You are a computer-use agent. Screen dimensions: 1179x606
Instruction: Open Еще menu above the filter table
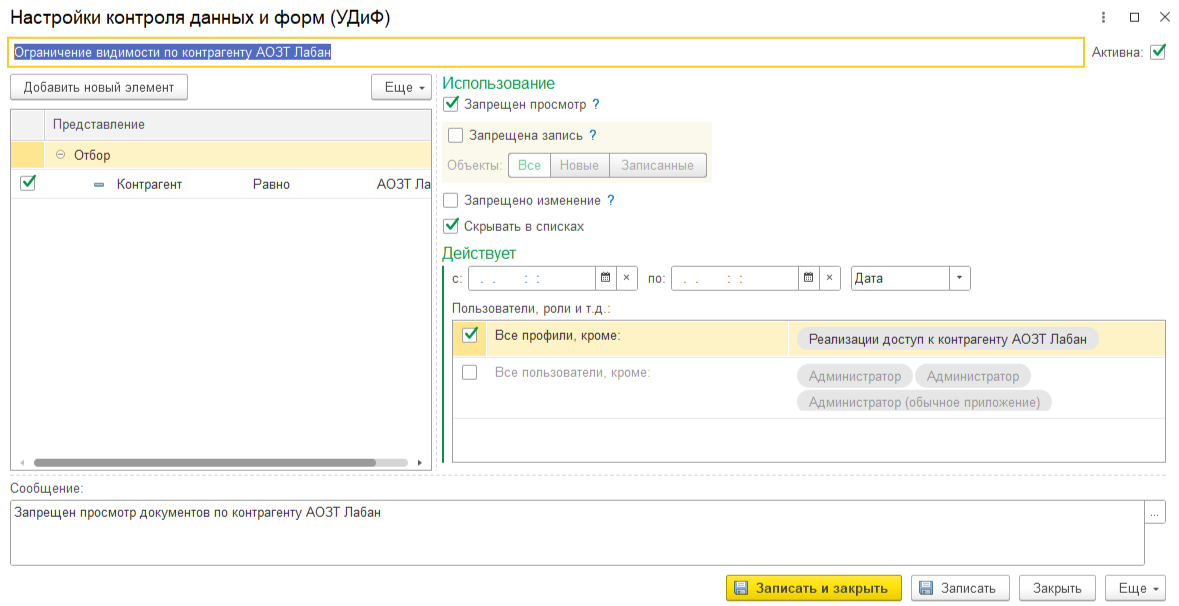(x=400, y=87)
